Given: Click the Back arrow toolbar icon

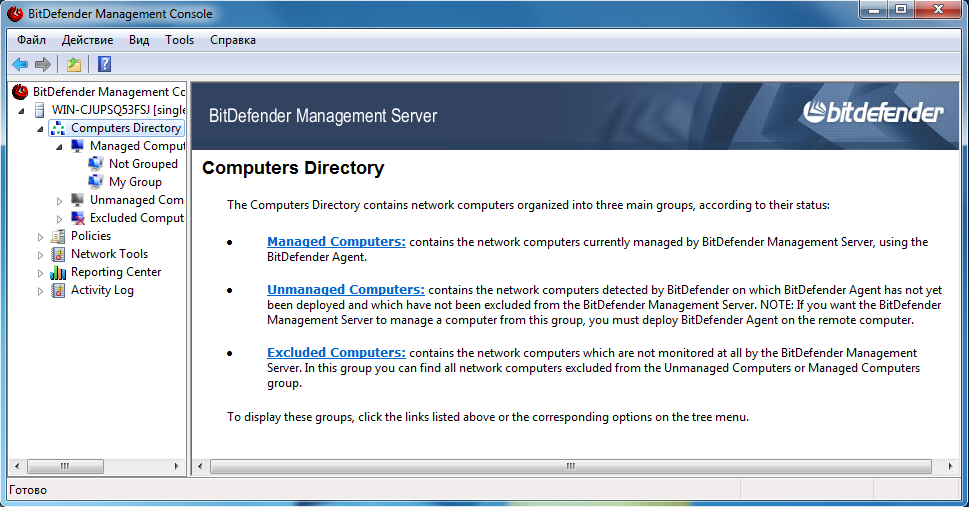Looking at the screenshot, I should [x=19, y=65].
